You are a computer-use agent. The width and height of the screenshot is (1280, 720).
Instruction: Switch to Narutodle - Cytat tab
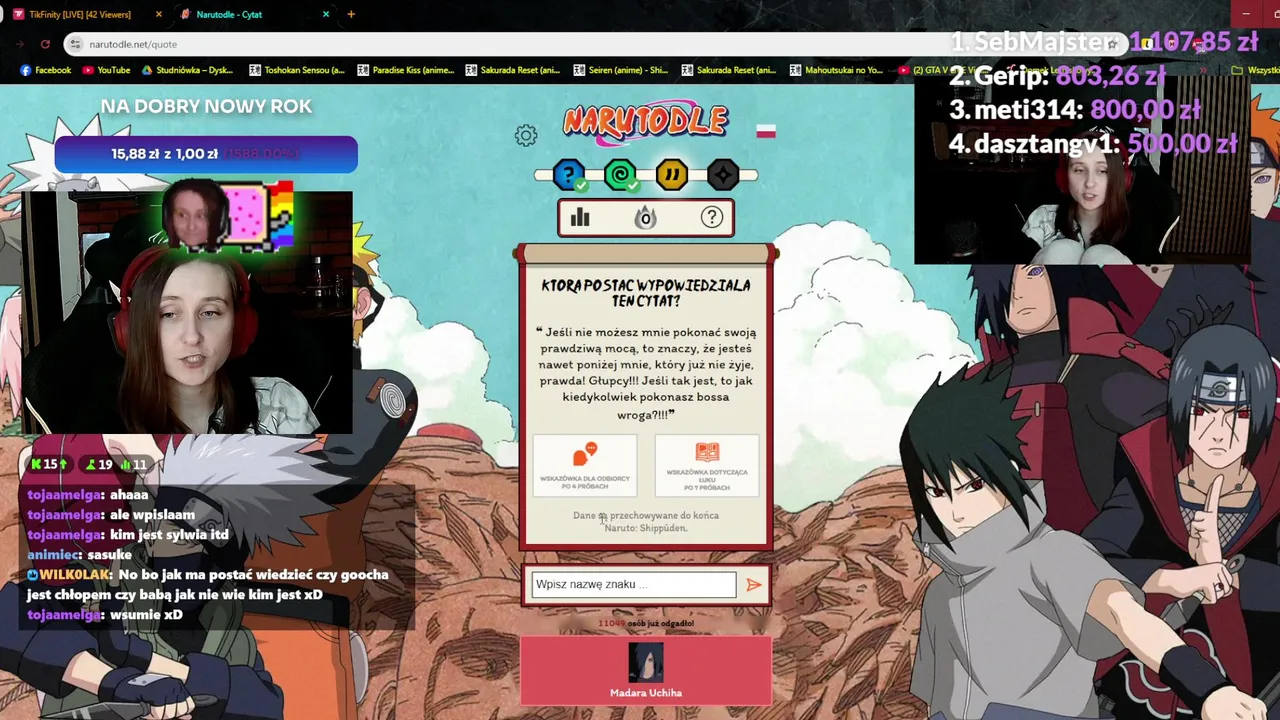(x=254, y=14)
